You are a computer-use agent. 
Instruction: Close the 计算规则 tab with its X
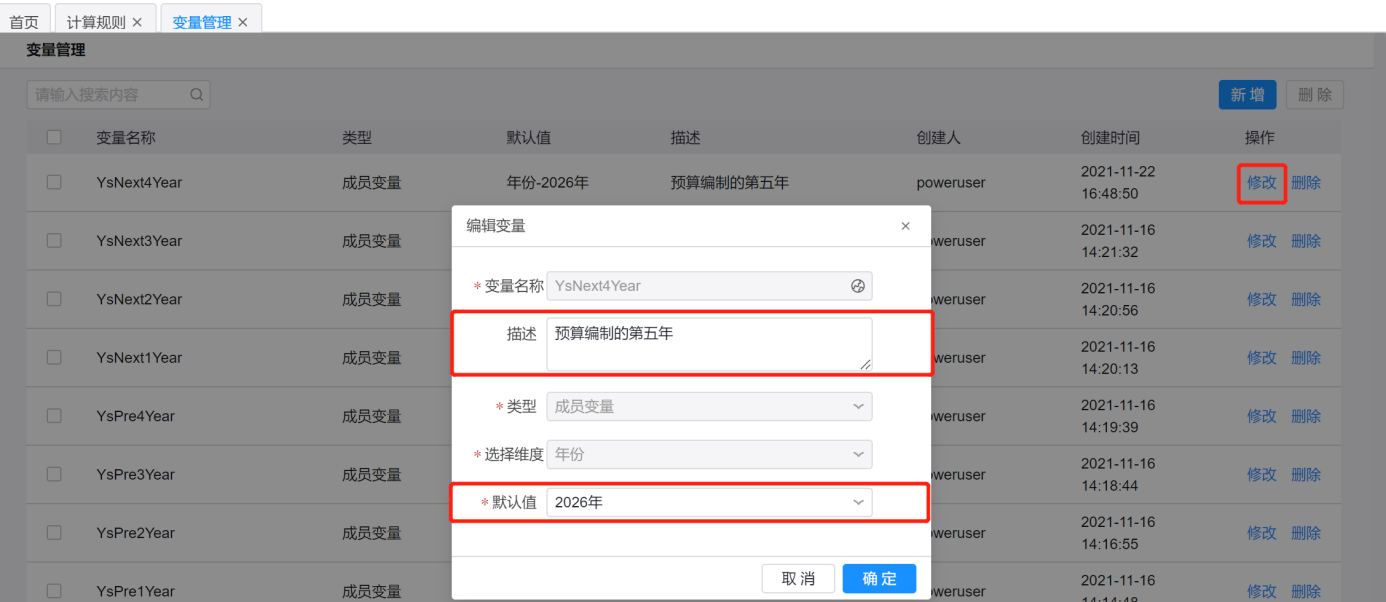click(137, 22)
